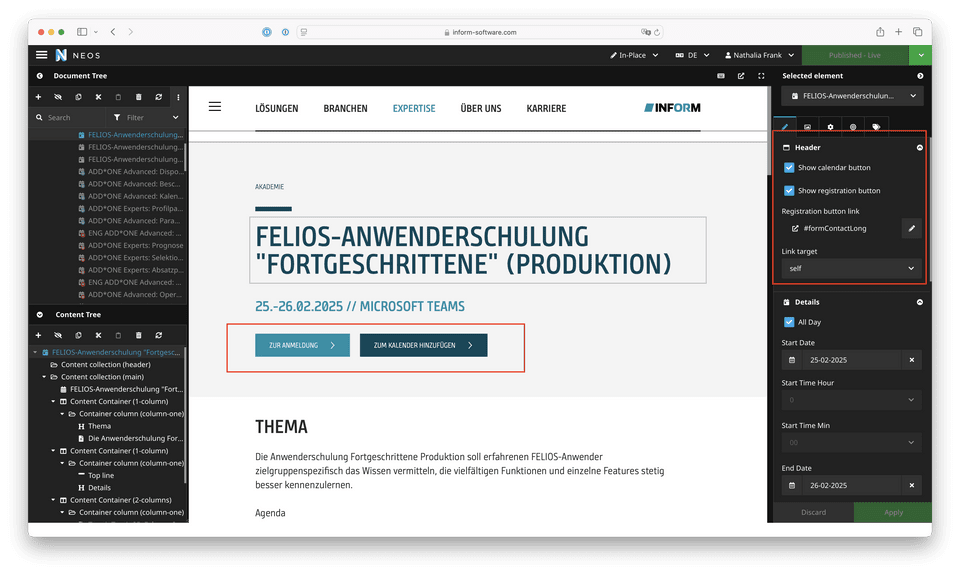Click the Apply button
960x574 pixels.
[x=893, y=512]
